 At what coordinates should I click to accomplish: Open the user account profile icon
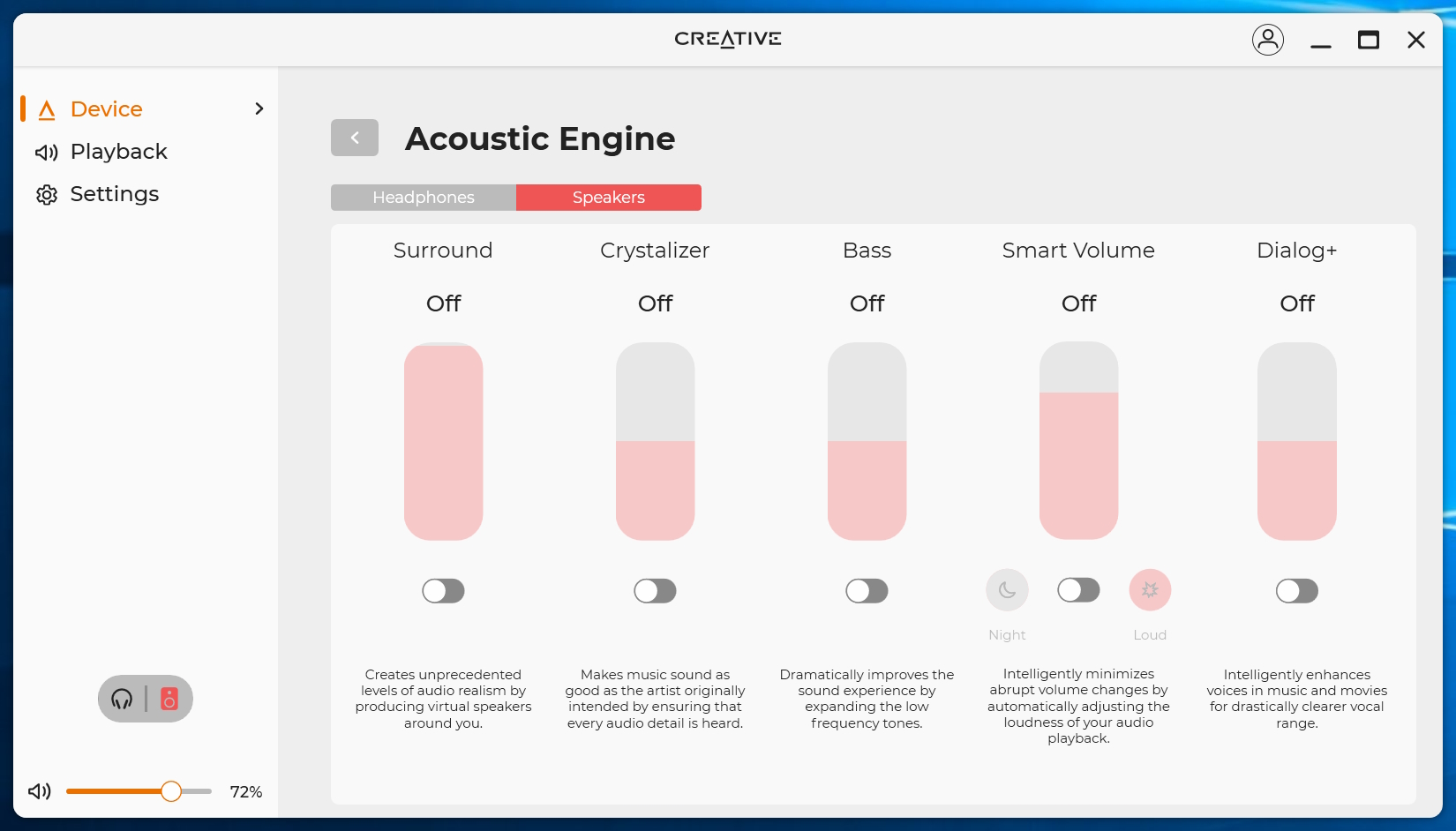pos(1268,40)
